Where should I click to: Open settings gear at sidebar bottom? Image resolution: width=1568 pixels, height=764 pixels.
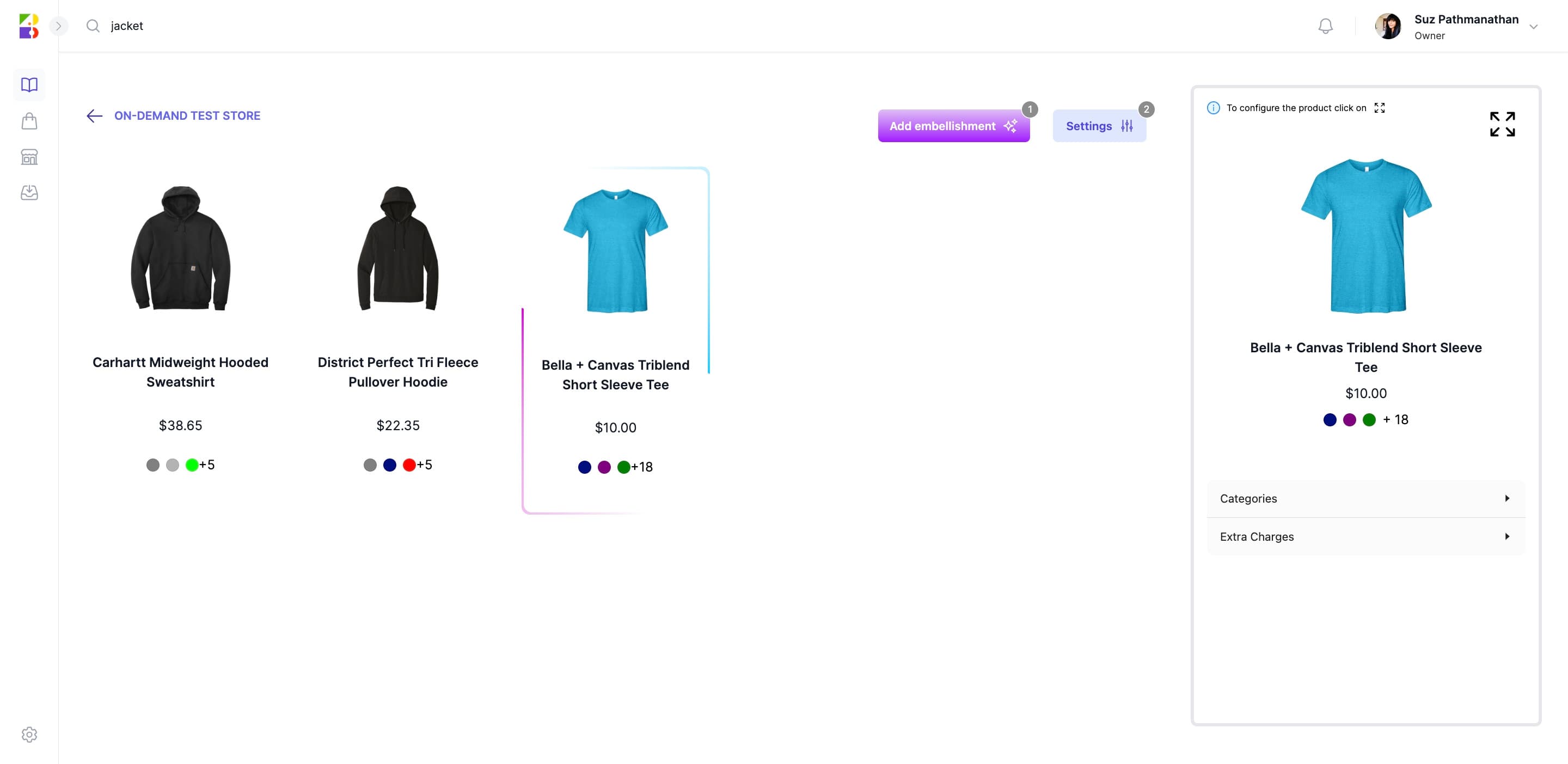[x=29, y=734]
